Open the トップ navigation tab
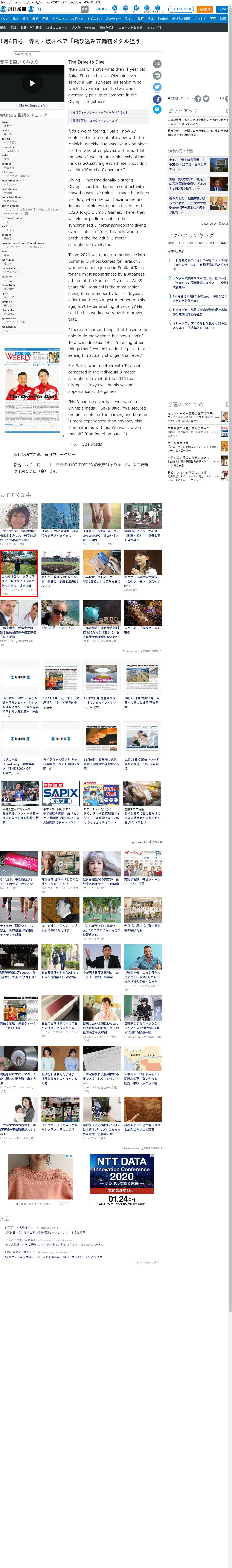The image size is (232, 1568). click(4, 19)
